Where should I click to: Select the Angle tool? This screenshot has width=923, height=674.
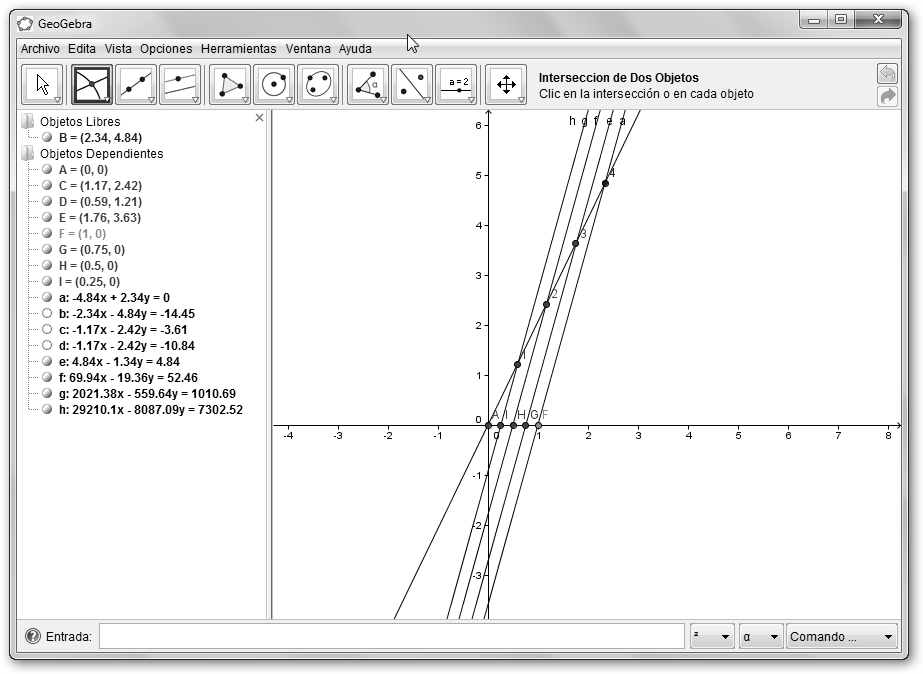click(x=368, y=85)
